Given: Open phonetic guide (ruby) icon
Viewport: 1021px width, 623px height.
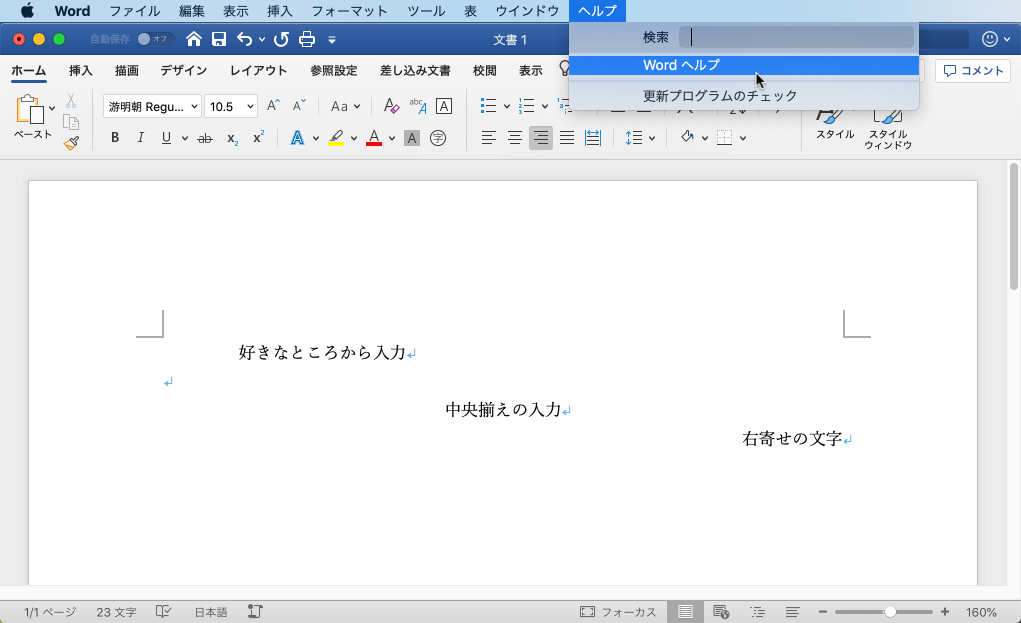Looking at the screenshot, I should point(418,105).
